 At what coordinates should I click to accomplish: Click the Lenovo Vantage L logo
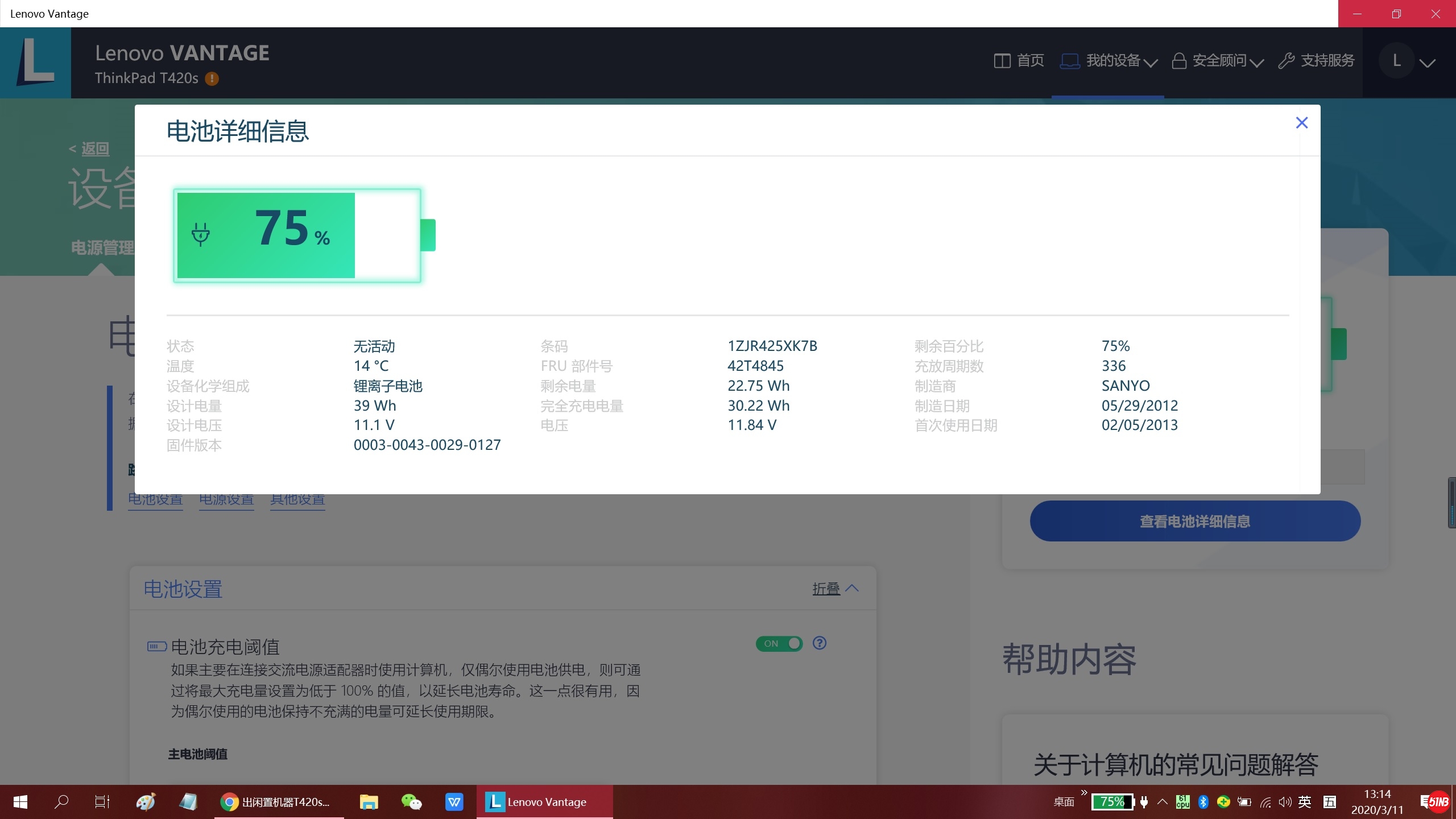pos(35,63)
